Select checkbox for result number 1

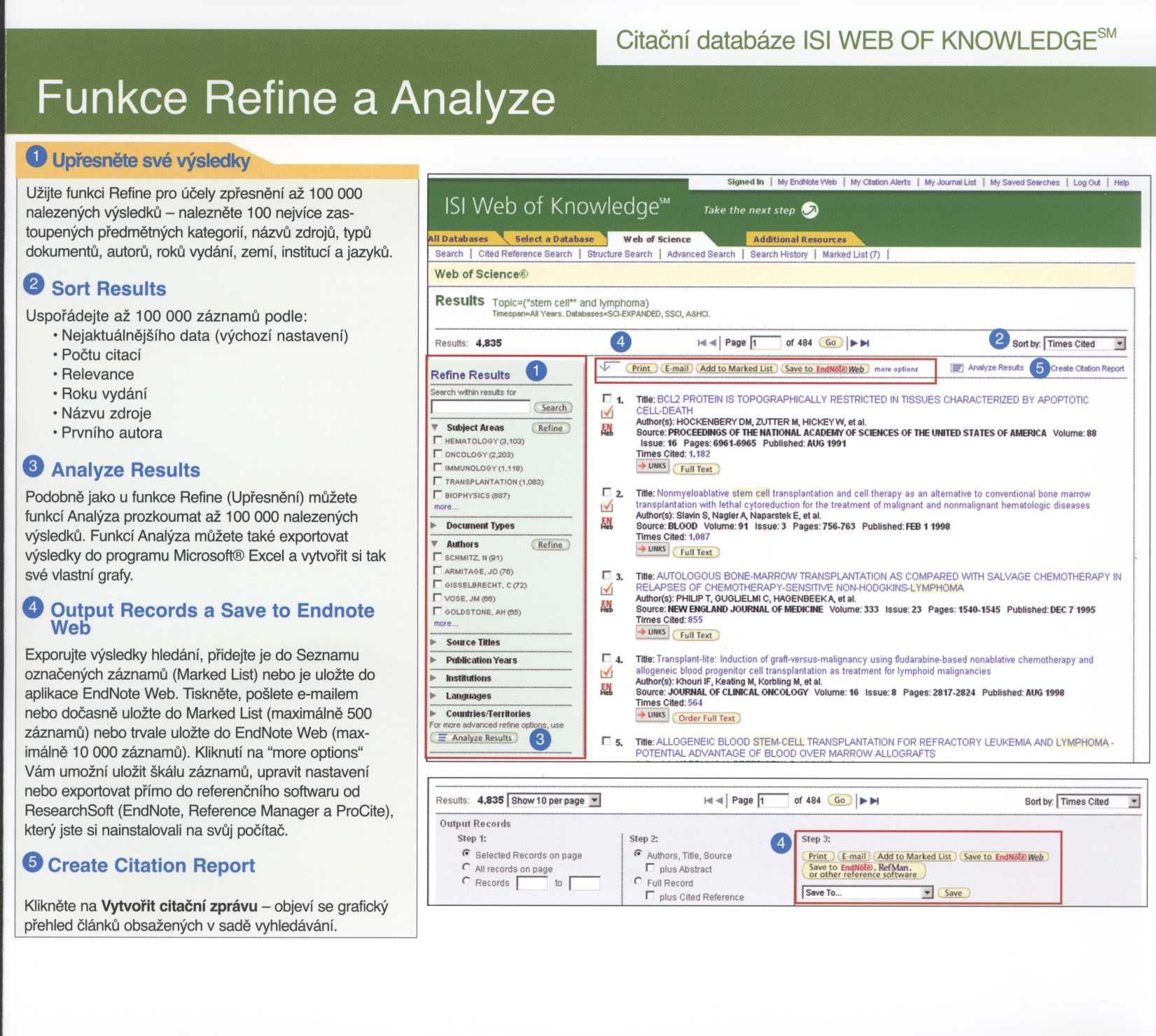(606, 398)
